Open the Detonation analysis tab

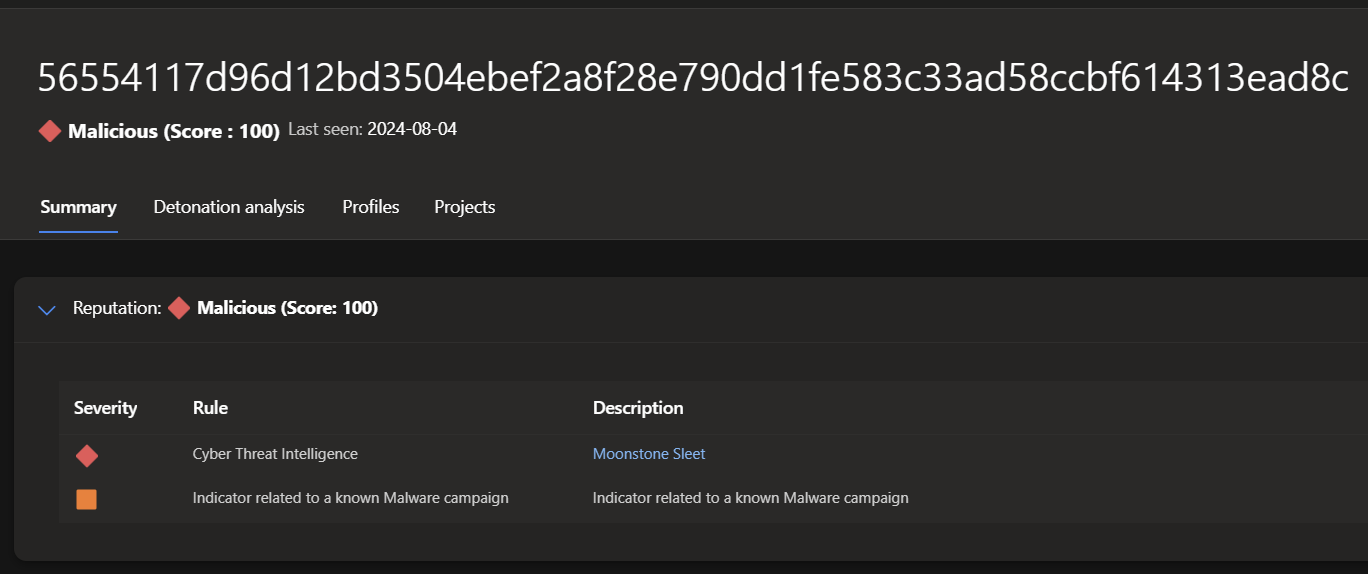tap(229, 207)
